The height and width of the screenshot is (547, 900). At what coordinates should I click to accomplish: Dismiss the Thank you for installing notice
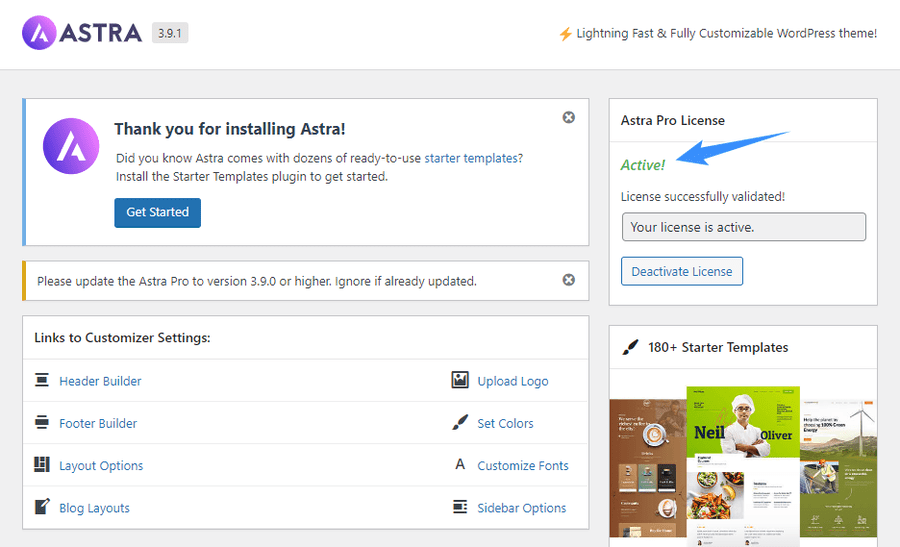[568, 118]
